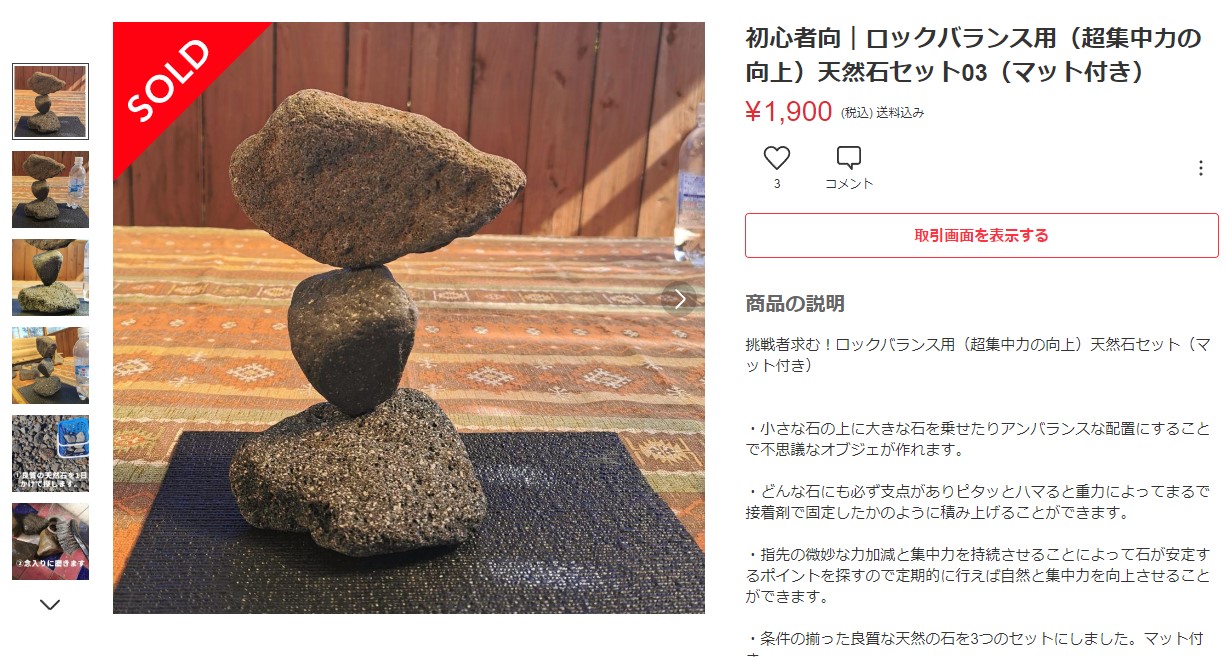Open the three-dot more options menu

coord(1201,169)
